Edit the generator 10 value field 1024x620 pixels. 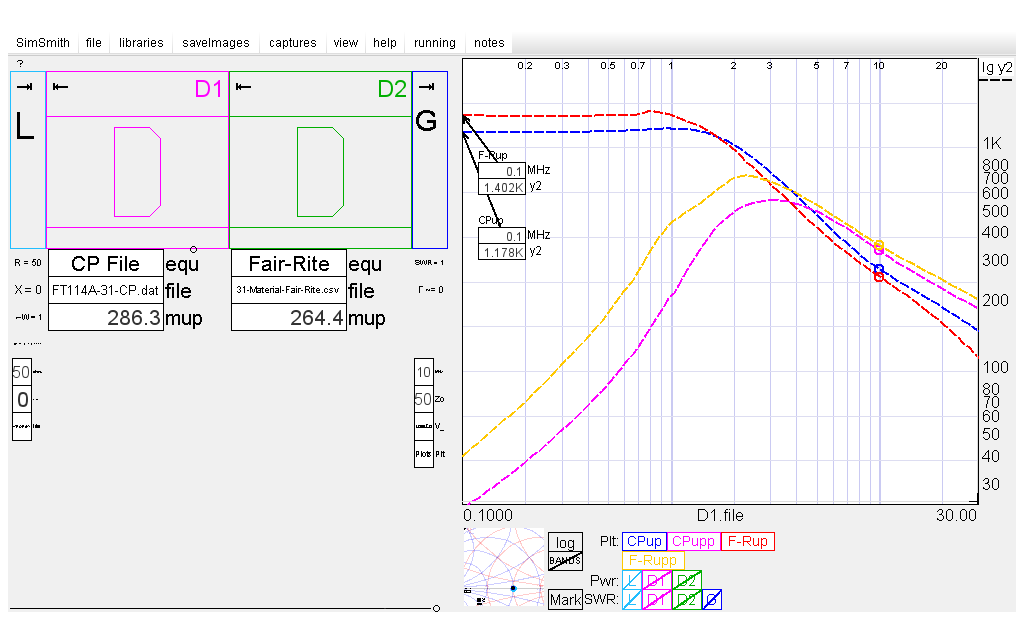click(x=424, y=372)
